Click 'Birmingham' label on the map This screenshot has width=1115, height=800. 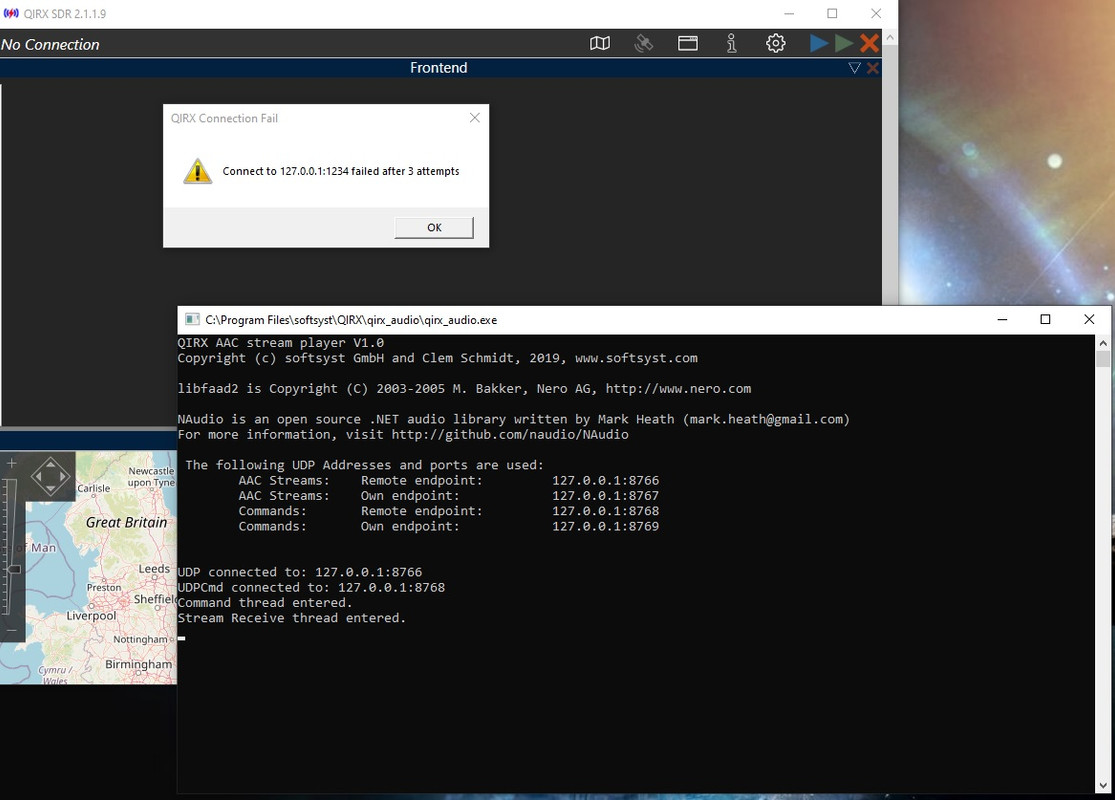coord(139,664)
